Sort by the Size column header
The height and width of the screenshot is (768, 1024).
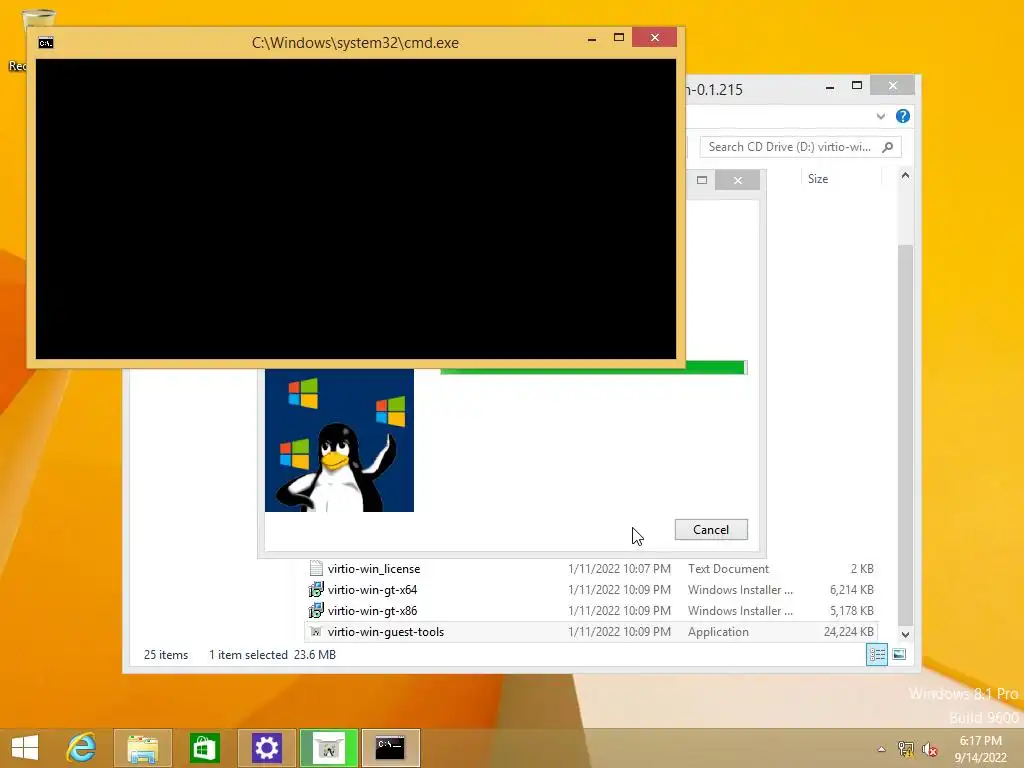click(x=818, y=179)
